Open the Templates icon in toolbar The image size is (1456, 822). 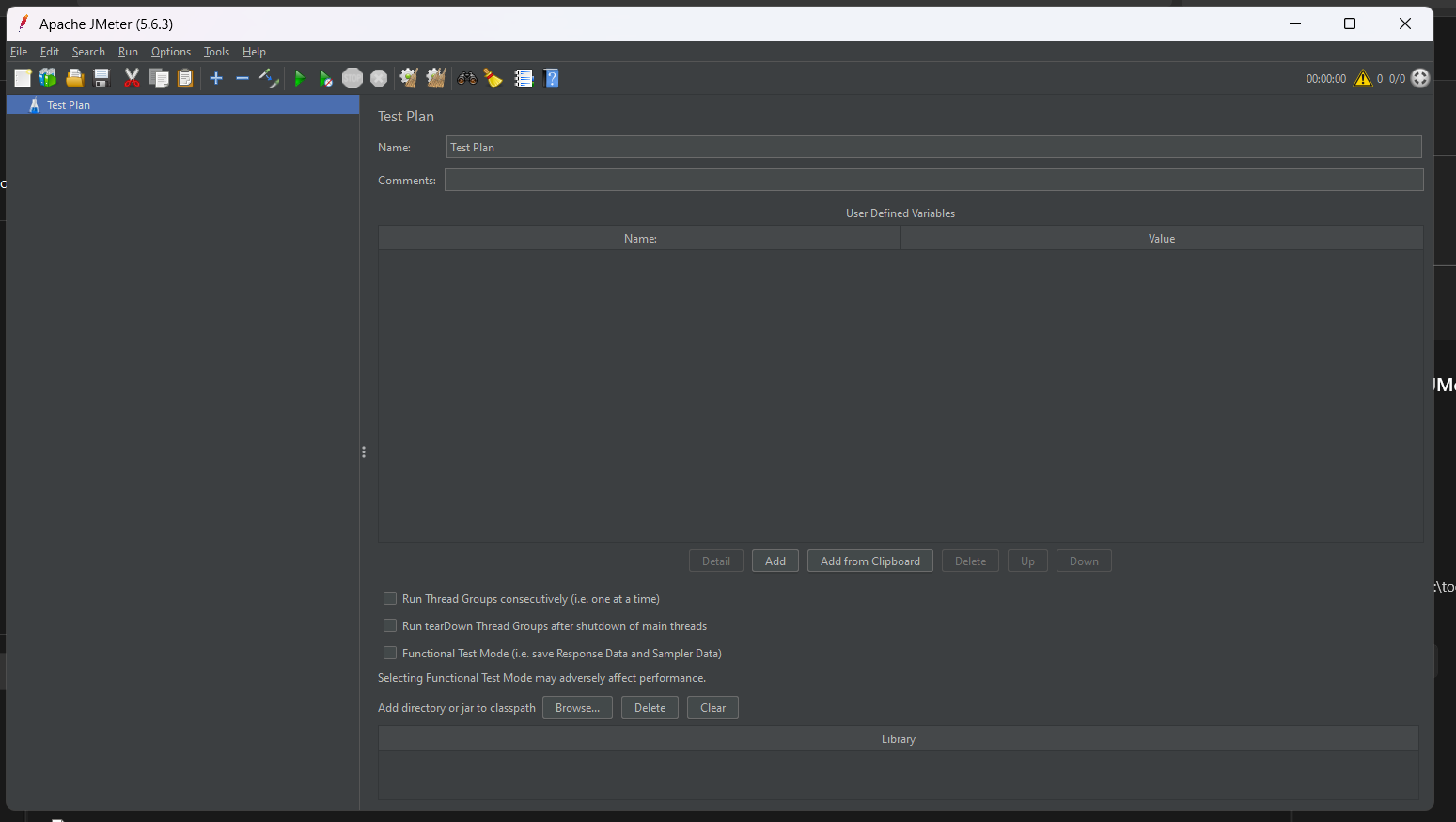[48, 79]
